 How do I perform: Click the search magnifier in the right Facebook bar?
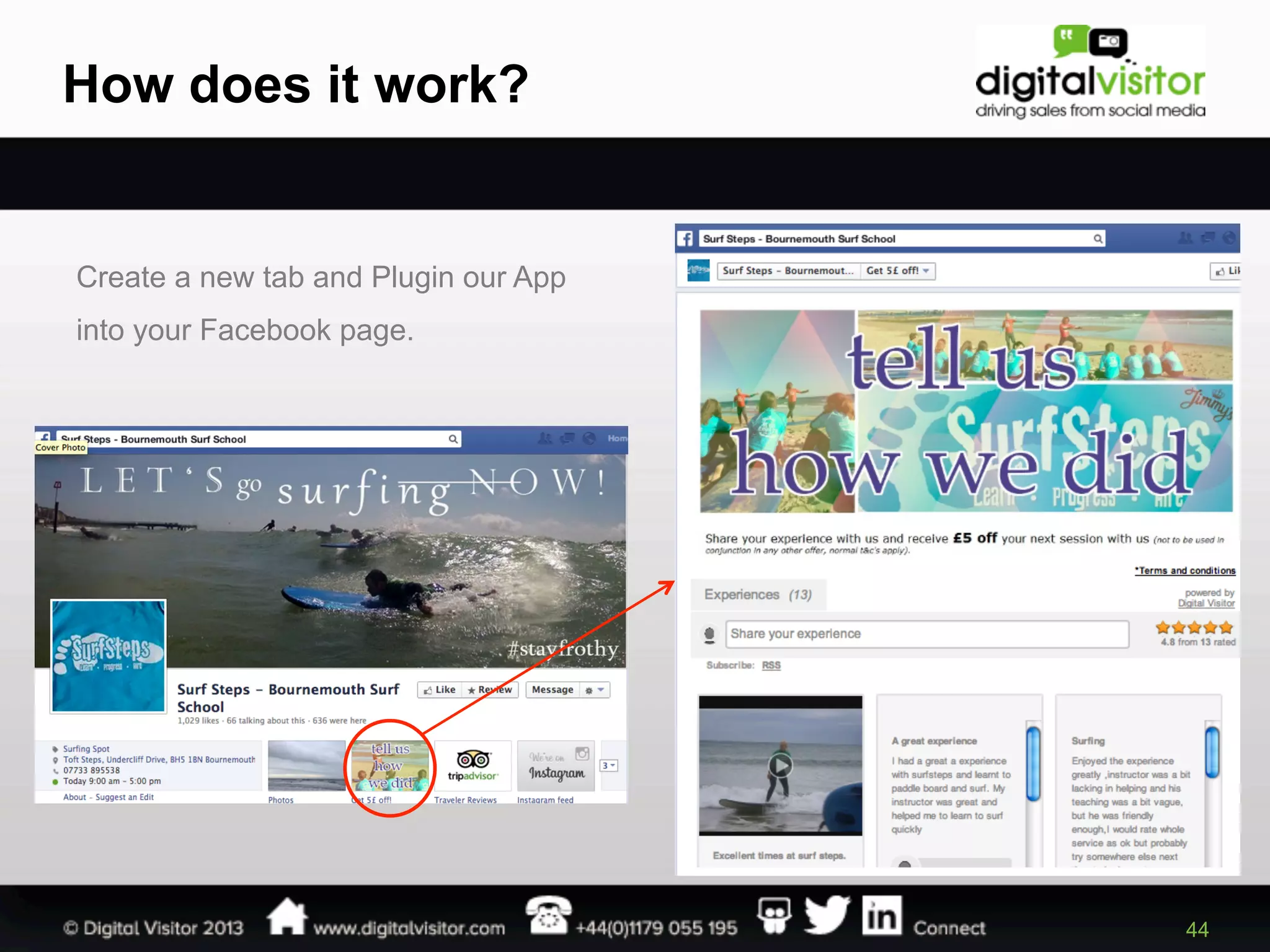click(x=1098, y=239)
